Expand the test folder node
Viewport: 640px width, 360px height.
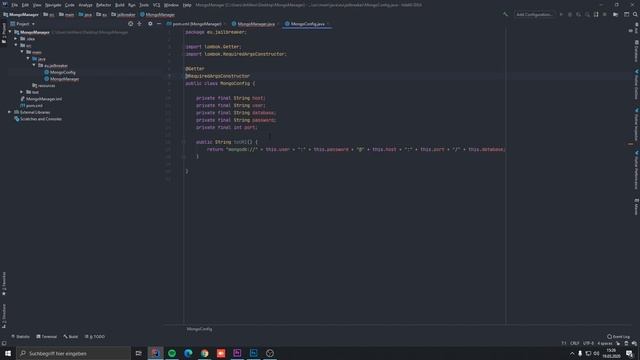tap(22, 92)
